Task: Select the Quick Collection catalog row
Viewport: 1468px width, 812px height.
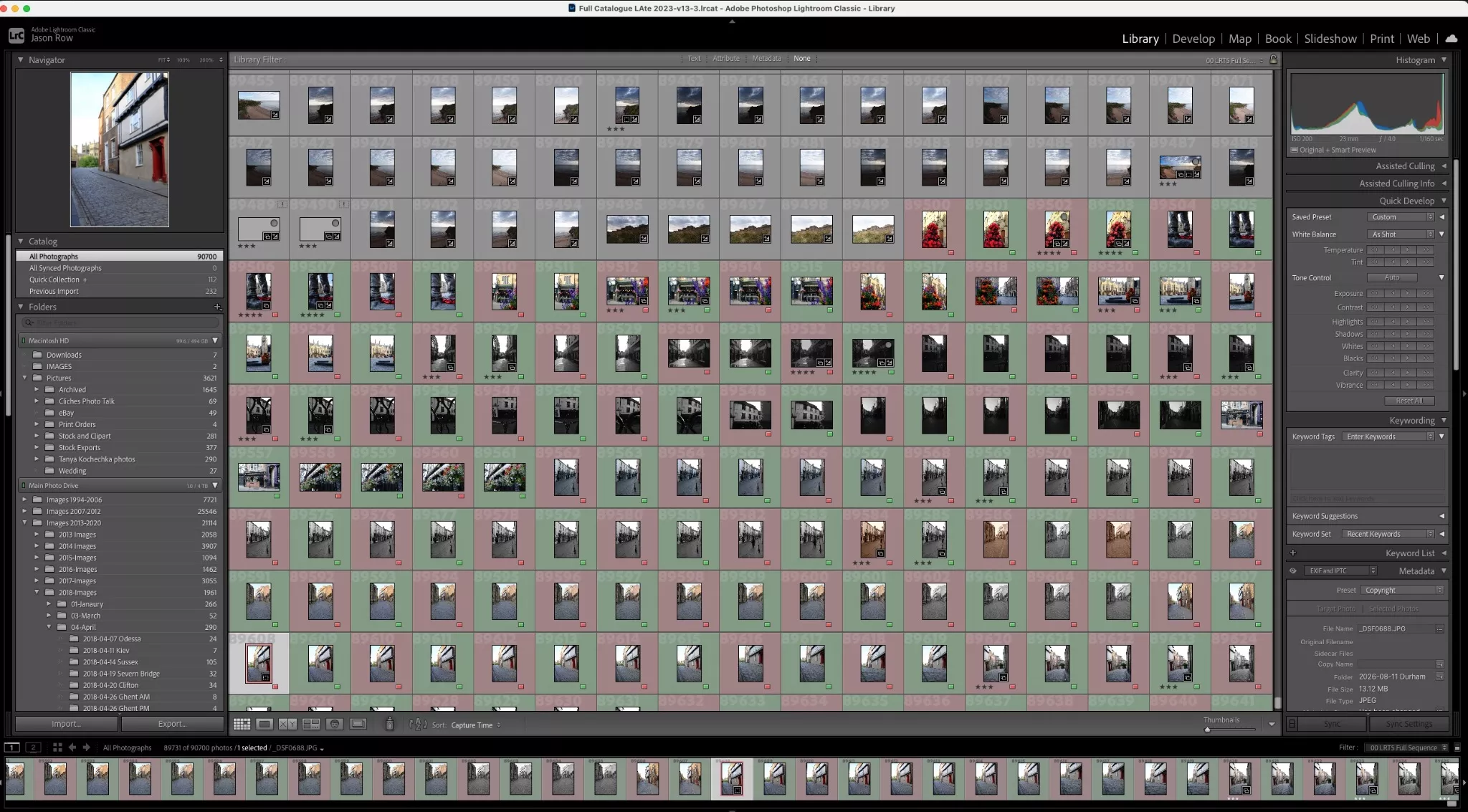Action: 120,280
